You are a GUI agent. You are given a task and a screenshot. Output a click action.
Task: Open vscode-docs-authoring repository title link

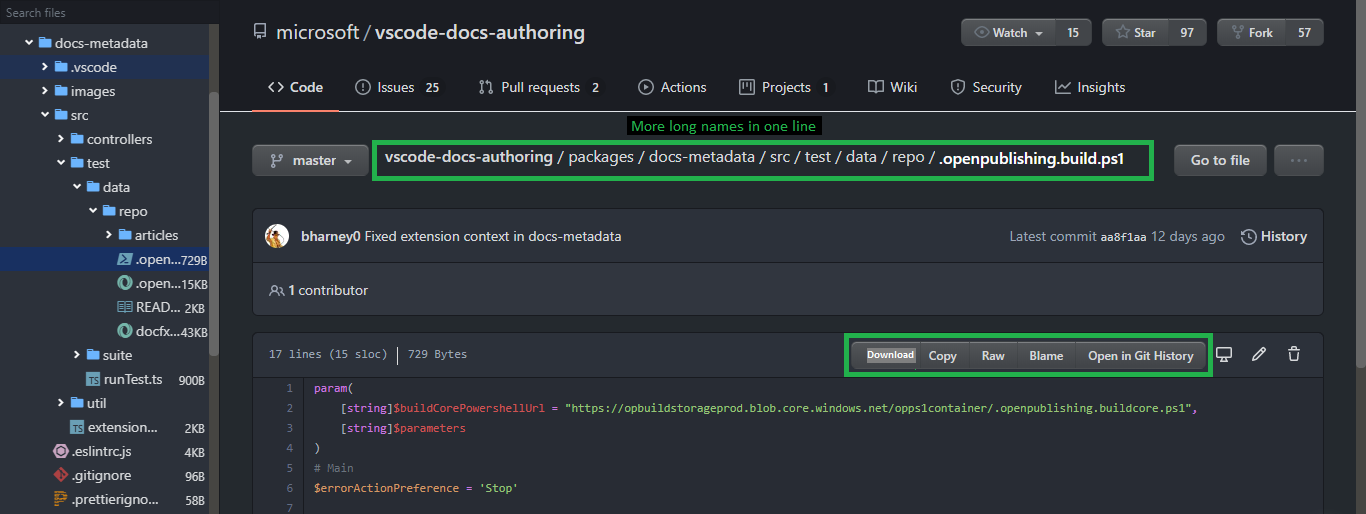tap(480, 32)
